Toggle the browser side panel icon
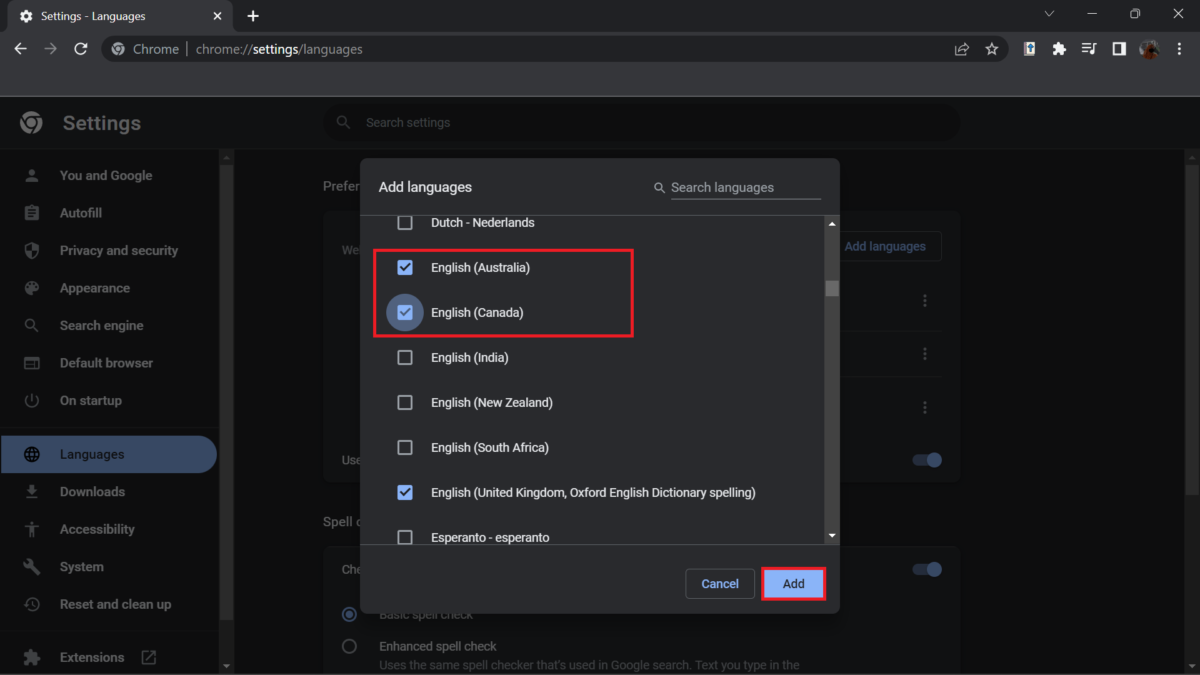The height and width of the screenshot is (675, 1200). coord(1119,49)
